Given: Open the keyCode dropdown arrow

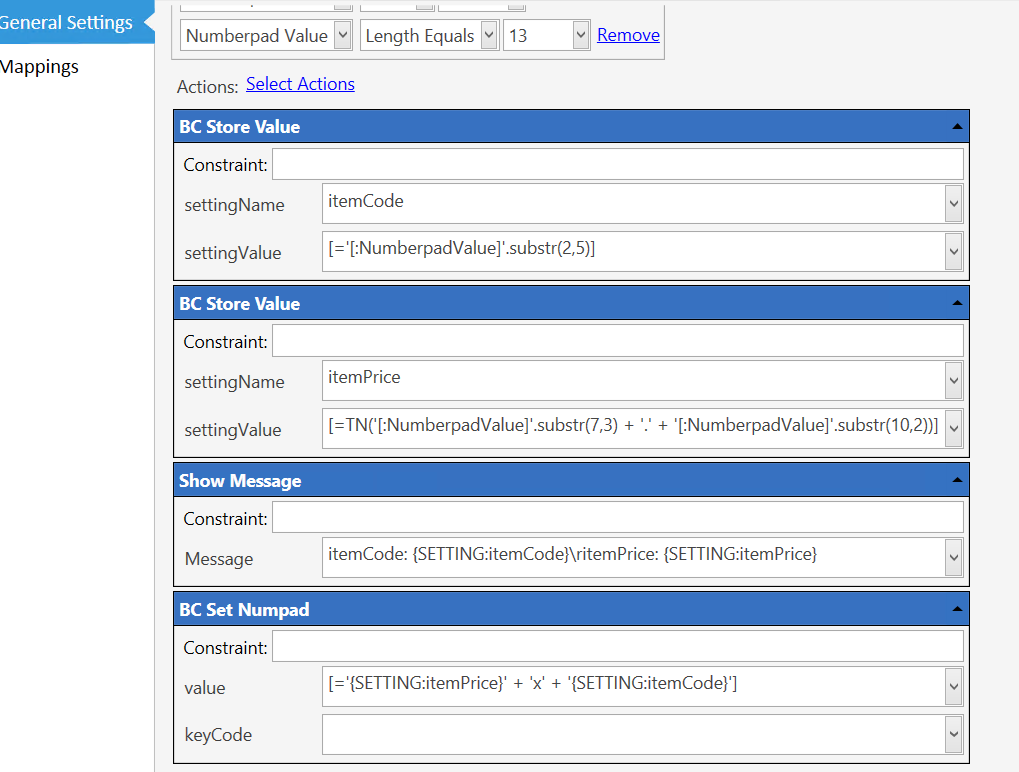Looking at the screenshot, I should (x=953, y=734).
